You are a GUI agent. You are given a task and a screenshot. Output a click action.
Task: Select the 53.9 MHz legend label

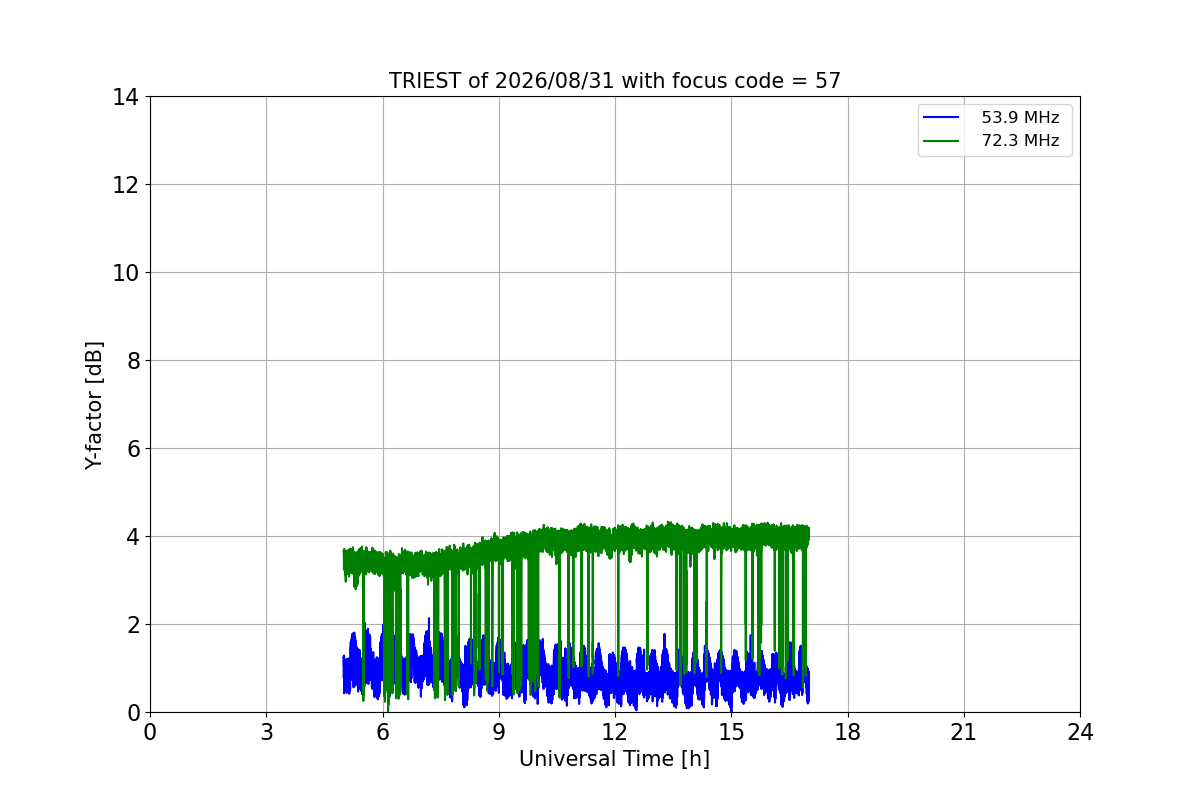(1020, 118)
